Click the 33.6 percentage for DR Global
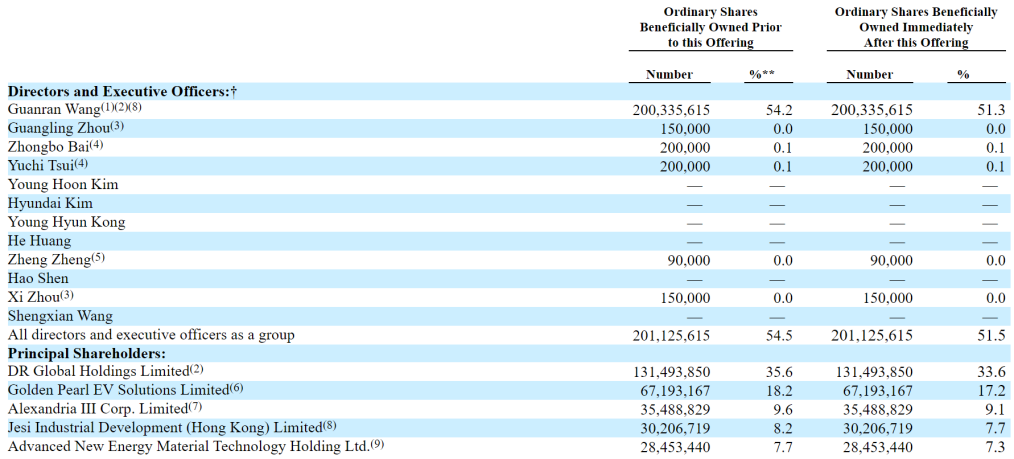Image resolution: width=1014 pixels, height=459 pixels. (993, 372)
